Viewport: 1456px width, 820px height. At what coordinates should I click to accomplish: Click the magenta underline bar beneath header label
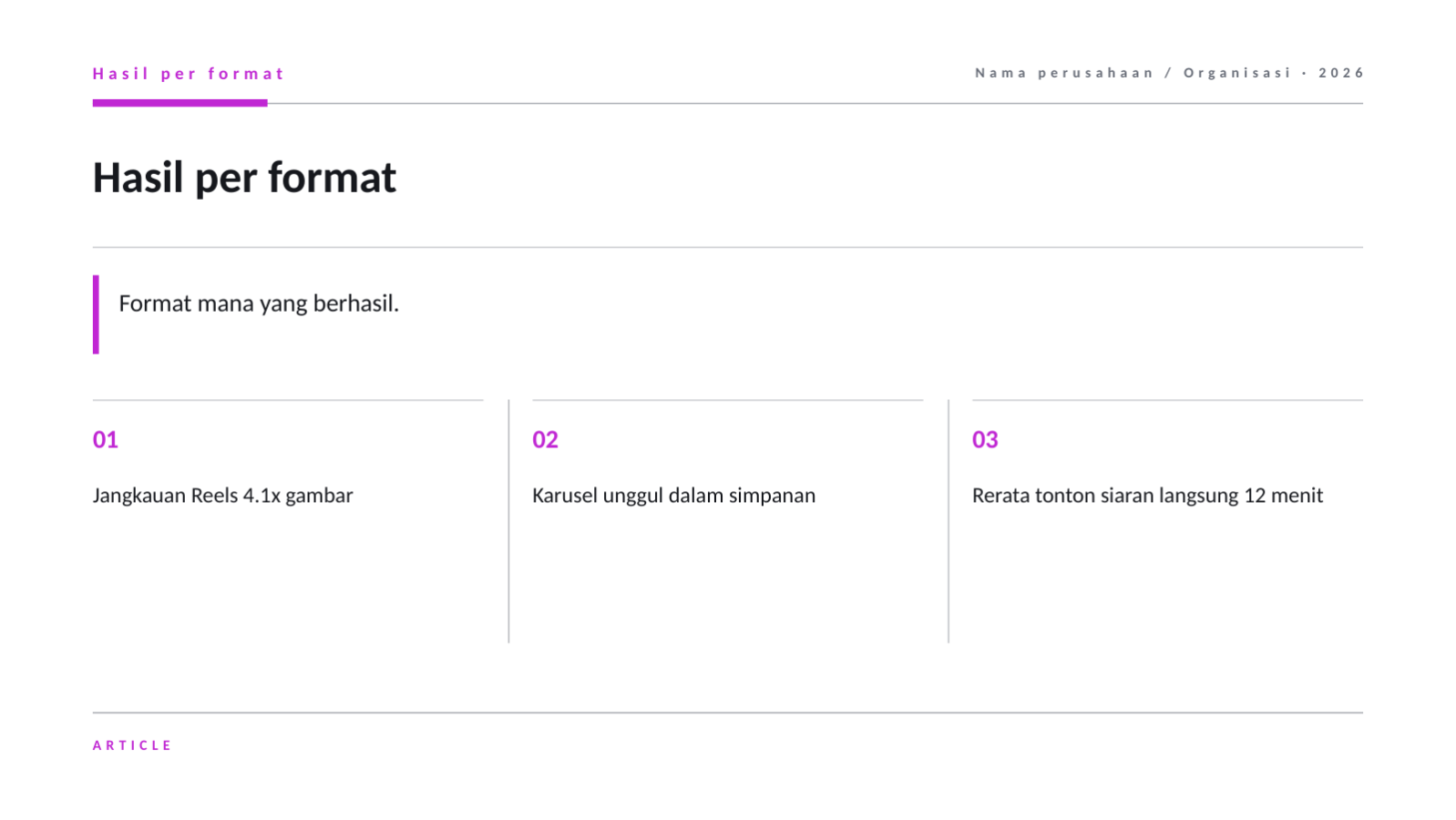tap(180, 103)
